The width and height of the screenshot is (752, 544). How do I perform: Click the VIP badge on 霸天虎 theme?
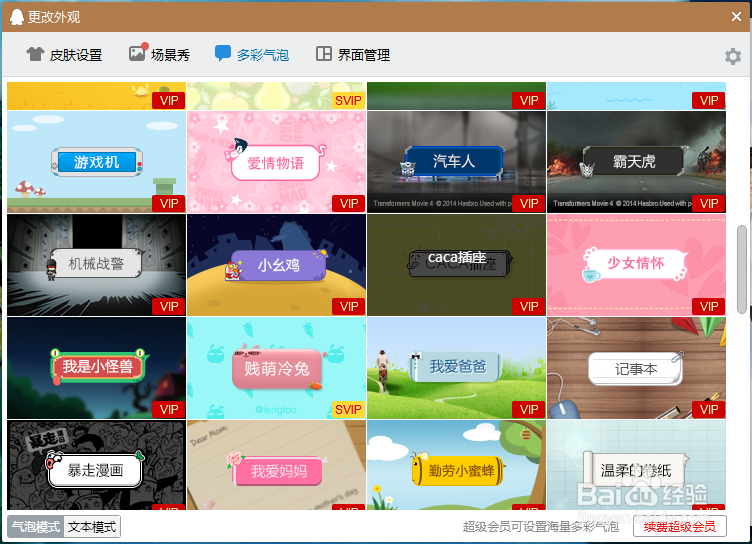[x=709, y=203]
